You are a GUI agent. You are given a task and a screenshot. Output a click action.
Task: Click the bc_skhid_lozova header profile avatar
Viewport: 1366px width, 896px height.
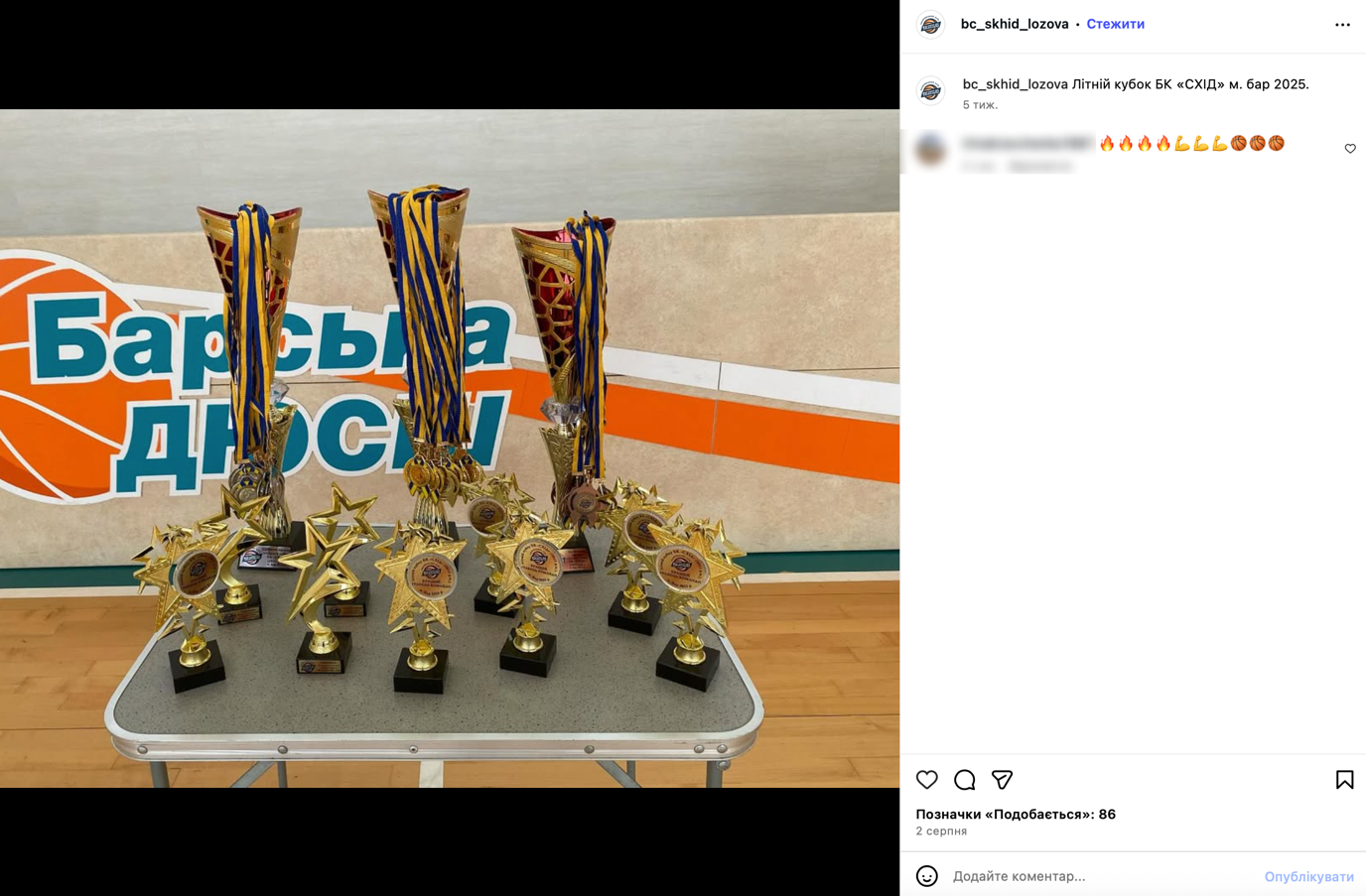coord(930,25)
